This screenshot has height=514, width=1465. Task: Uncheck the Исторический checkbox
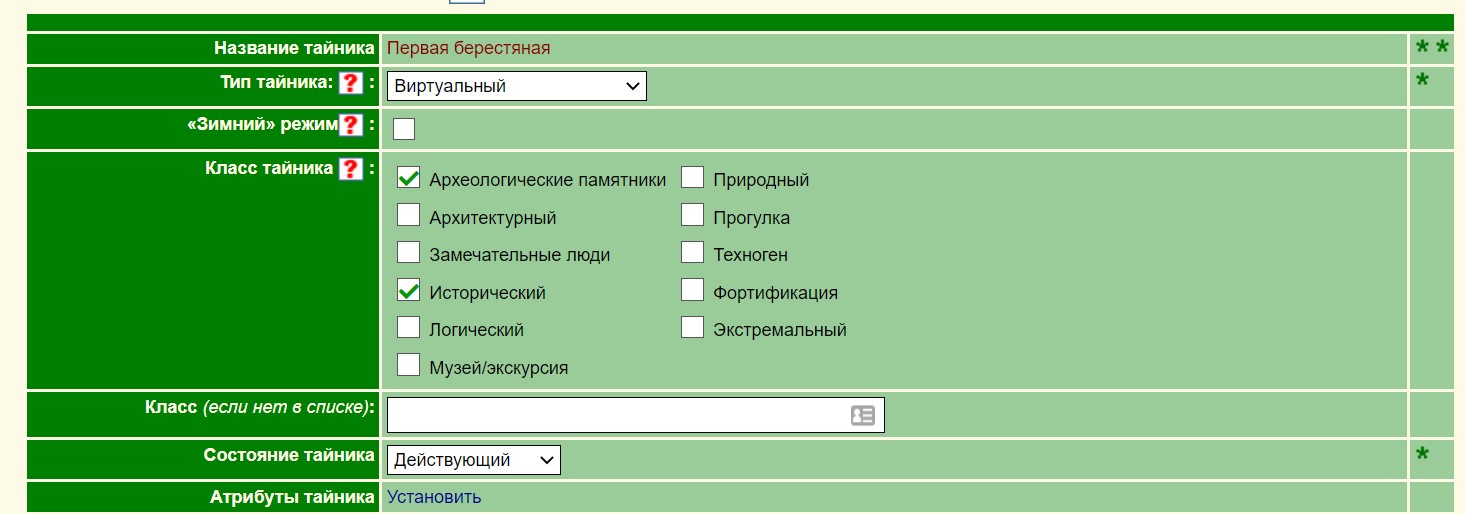tap(408, 290)
